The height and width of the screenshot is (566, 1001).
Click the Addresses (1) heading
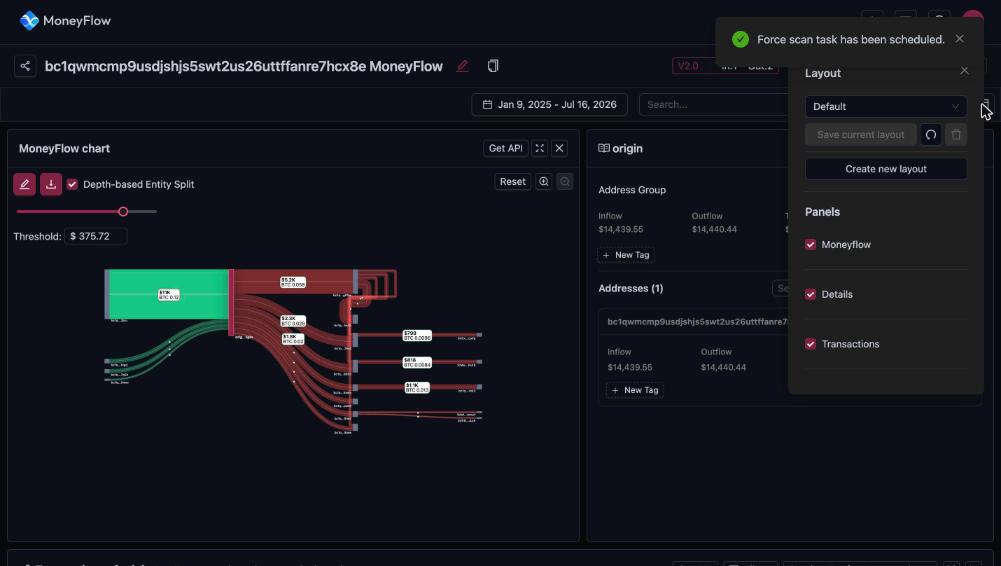pyautogui.click(x=631, y=288)
